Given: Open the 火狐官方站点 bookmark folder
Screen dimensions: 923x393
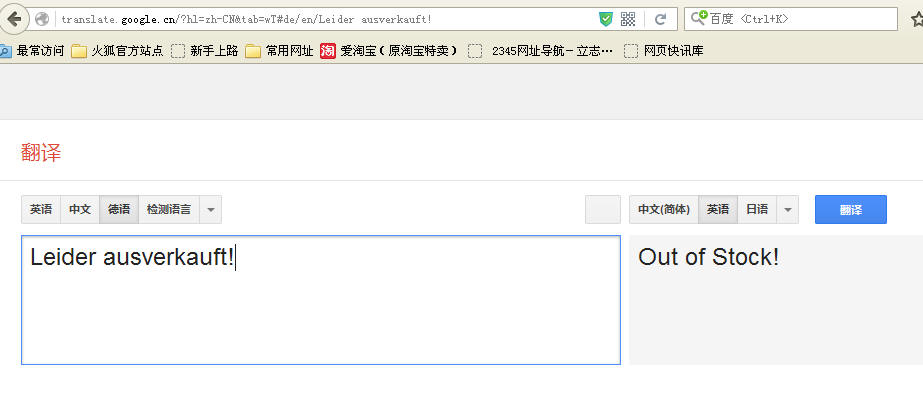Looking at the screenshot, I should [x=117, y=51].
